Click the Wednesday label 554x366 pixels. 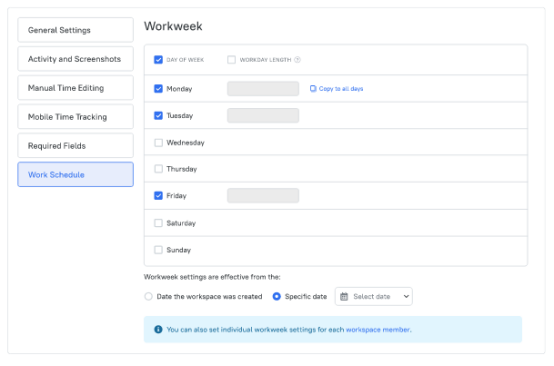pyautogui.click(x=185, y=143)
